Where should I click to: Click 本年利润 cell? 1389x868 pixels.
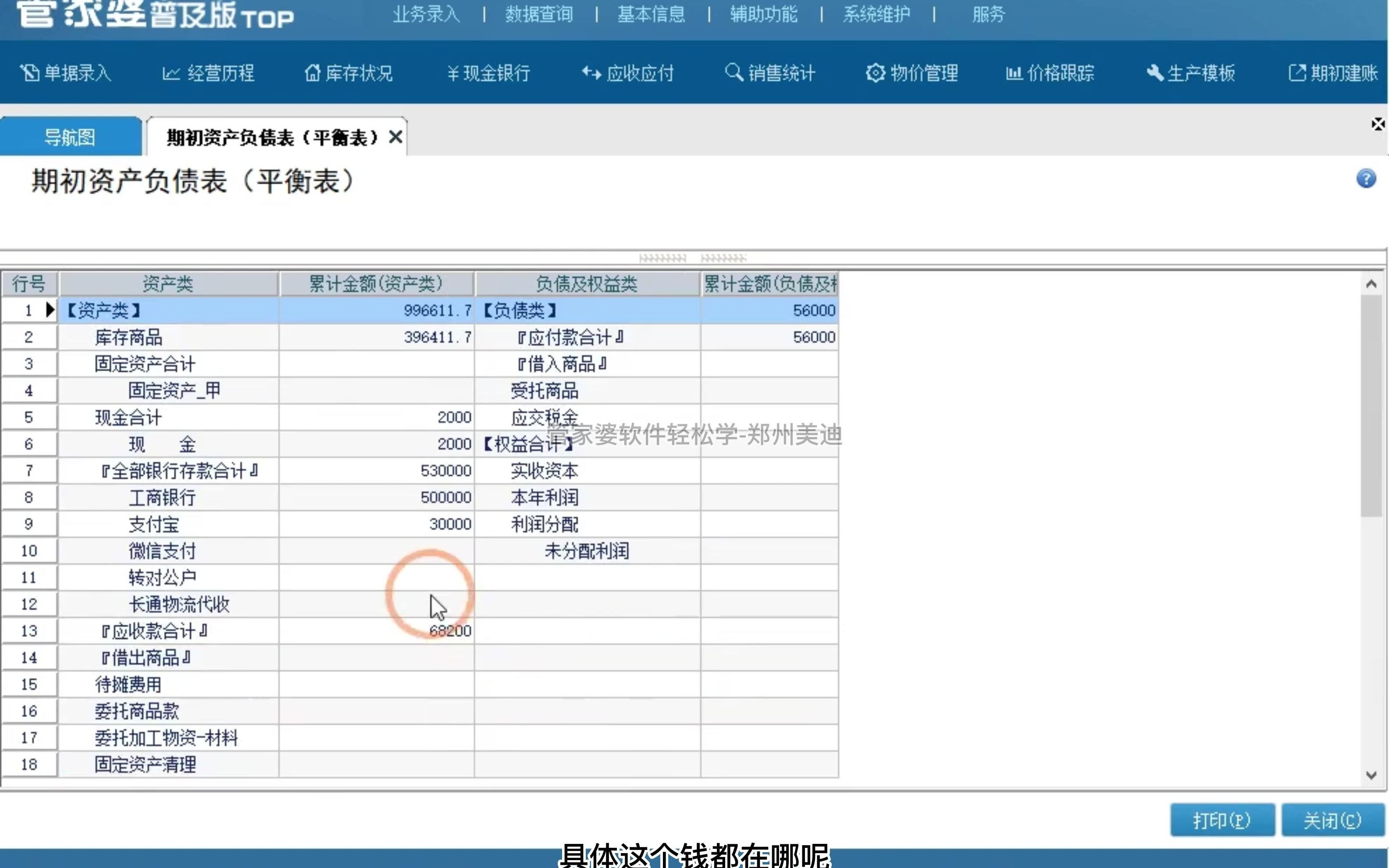point(587,497)
